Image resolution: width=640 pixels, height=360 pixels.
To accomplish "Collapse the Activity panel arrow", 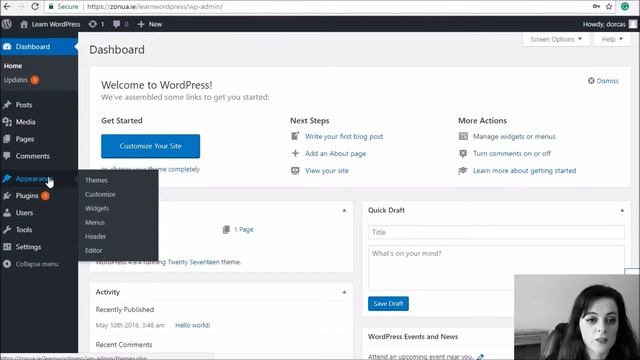I will (344, 292).
